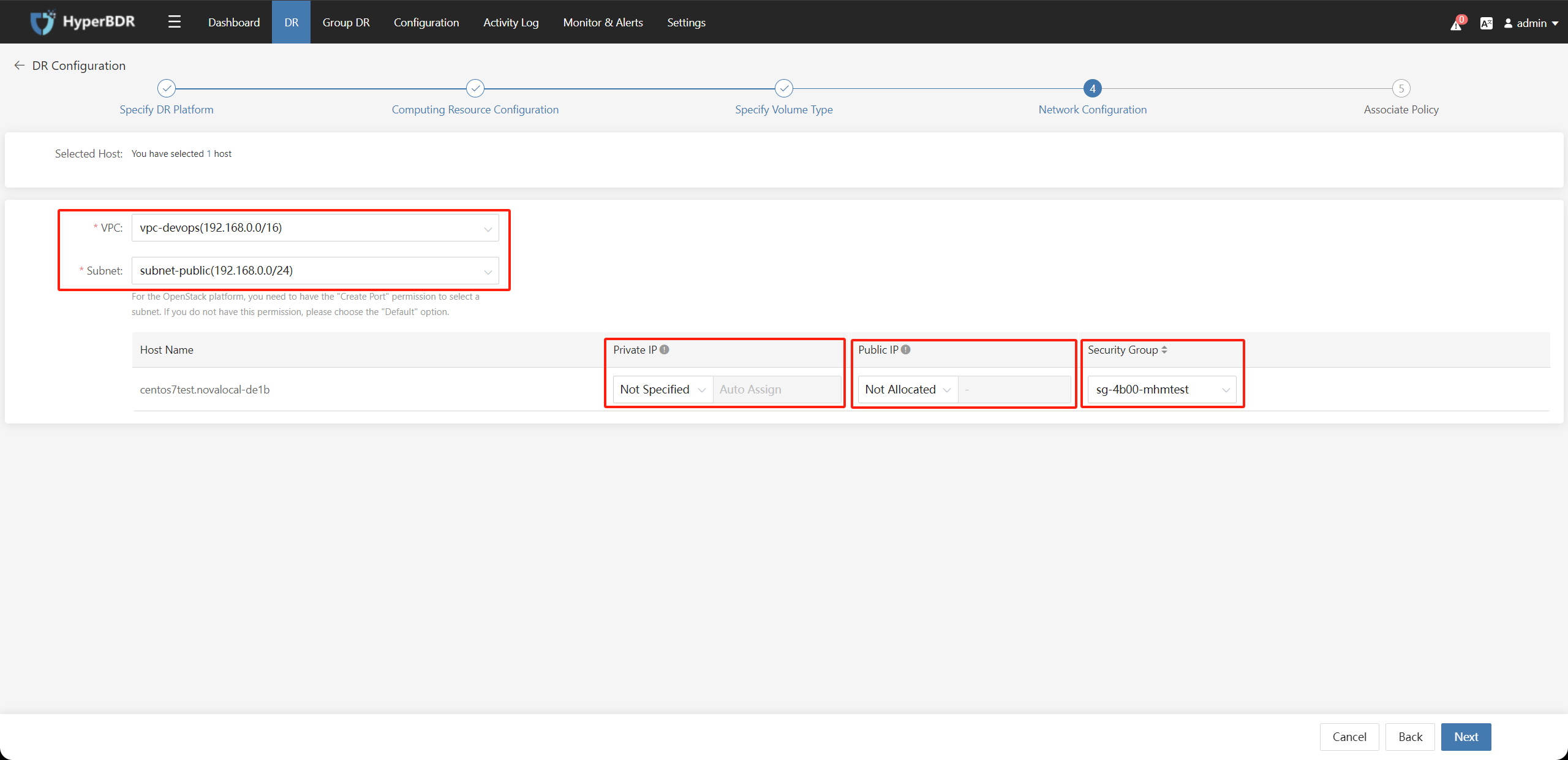The height and width of the screenshot is (760, 1568).
Task: Click the Network Configuration step label
Action: (1093, 110)
